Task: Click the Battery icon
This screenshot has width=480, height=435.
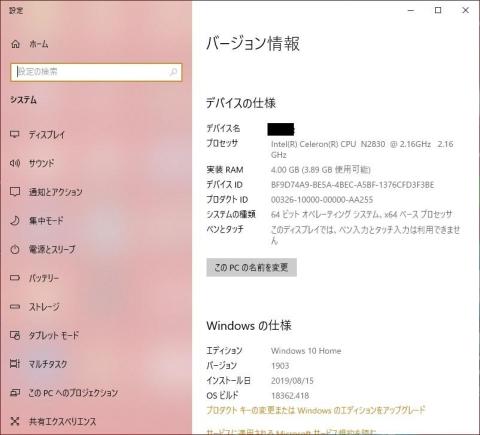Action: click(15, 278)
